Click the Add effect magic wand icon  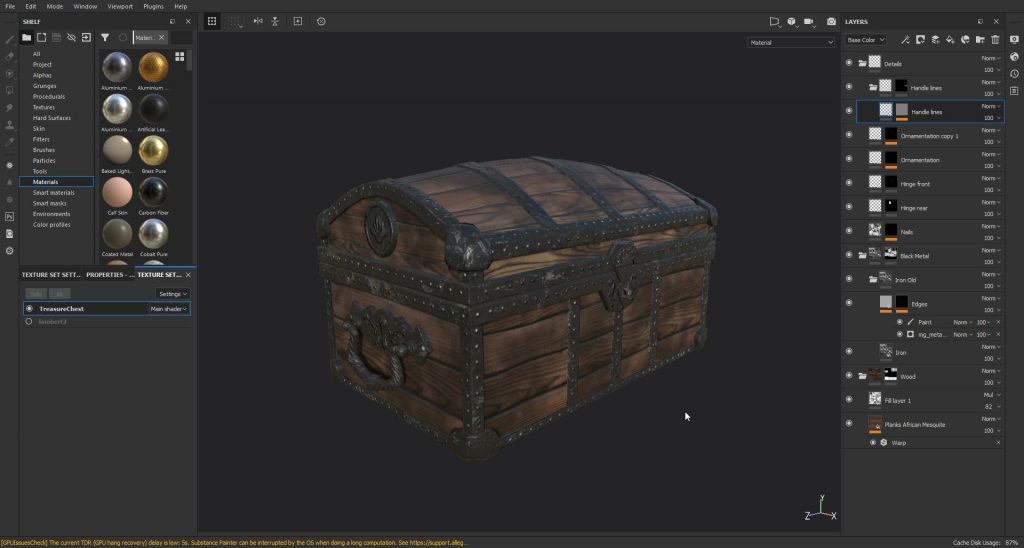905,40
